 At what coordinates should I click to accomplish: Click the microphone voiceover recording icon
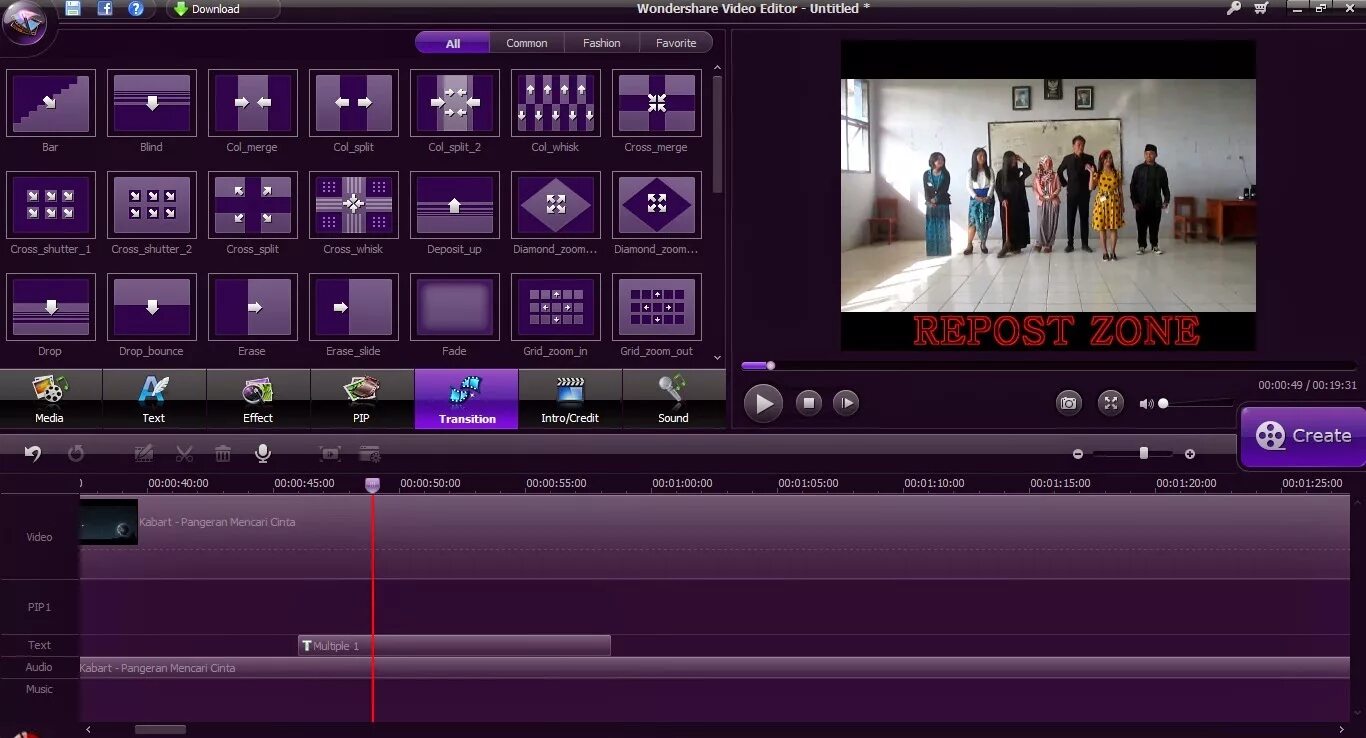click(262, 453)
